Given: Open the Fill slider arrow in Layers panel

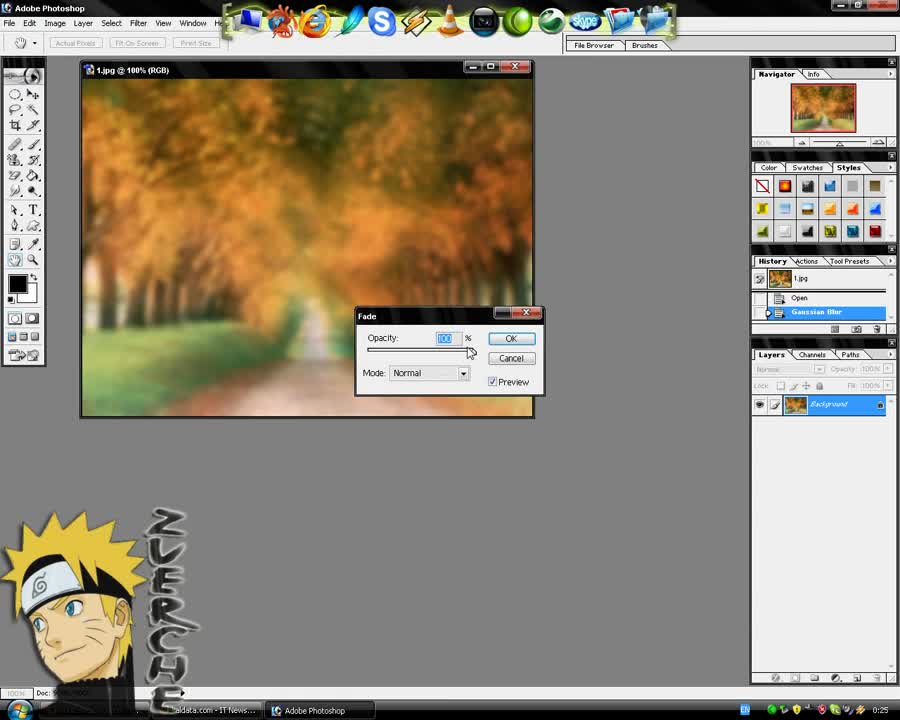Looking at the screenshot, I should (x=888, y=385).
